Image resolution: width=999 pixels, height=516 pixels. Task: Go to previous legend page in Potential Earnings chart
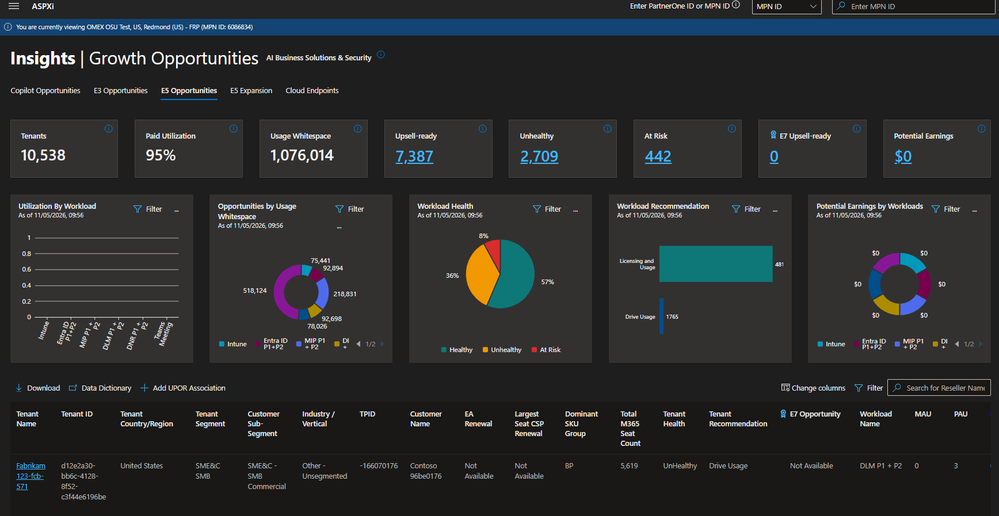click(957, 344)
